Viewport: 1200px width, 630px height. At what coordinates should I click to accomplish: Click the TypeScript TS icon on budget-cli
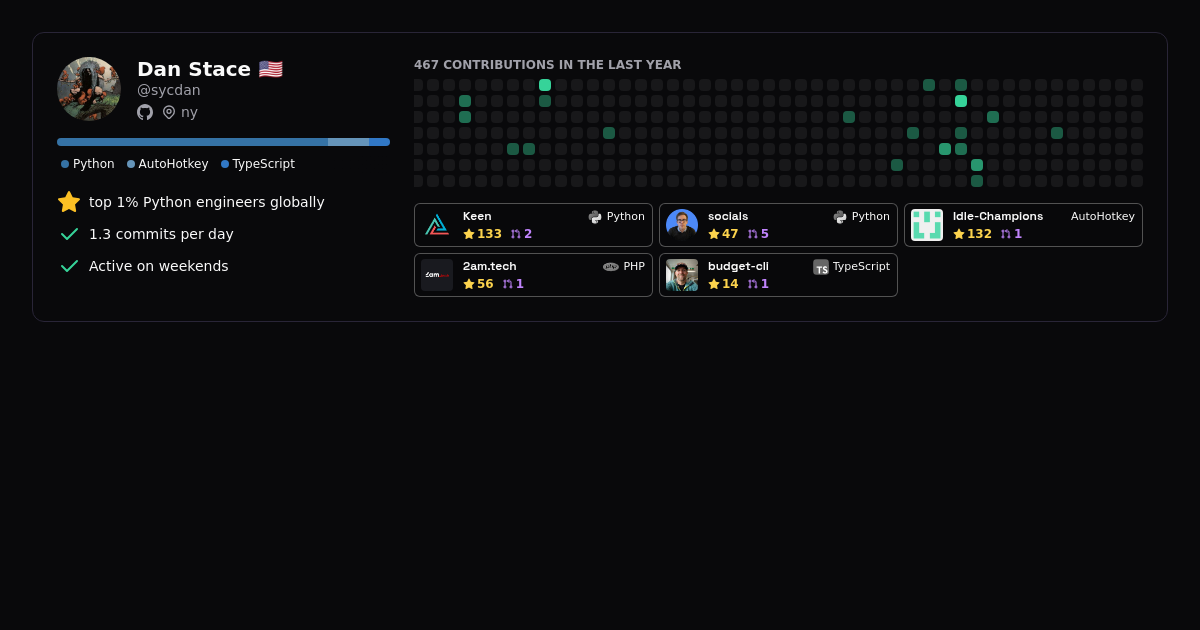click(x=821, y=267)
